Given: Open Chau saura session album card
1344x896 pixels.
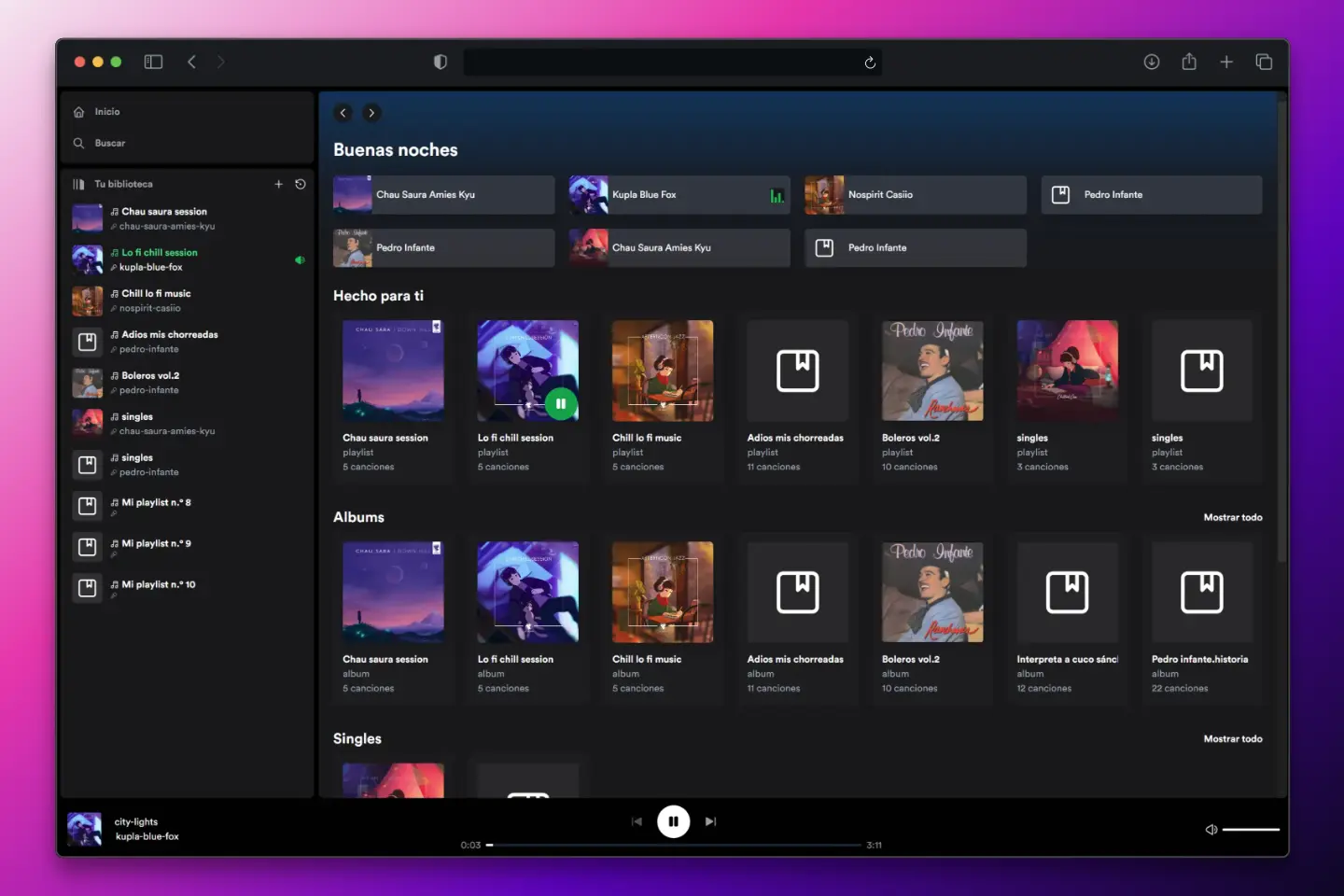Looking at the screenshot, I should [x=393, y=619].
